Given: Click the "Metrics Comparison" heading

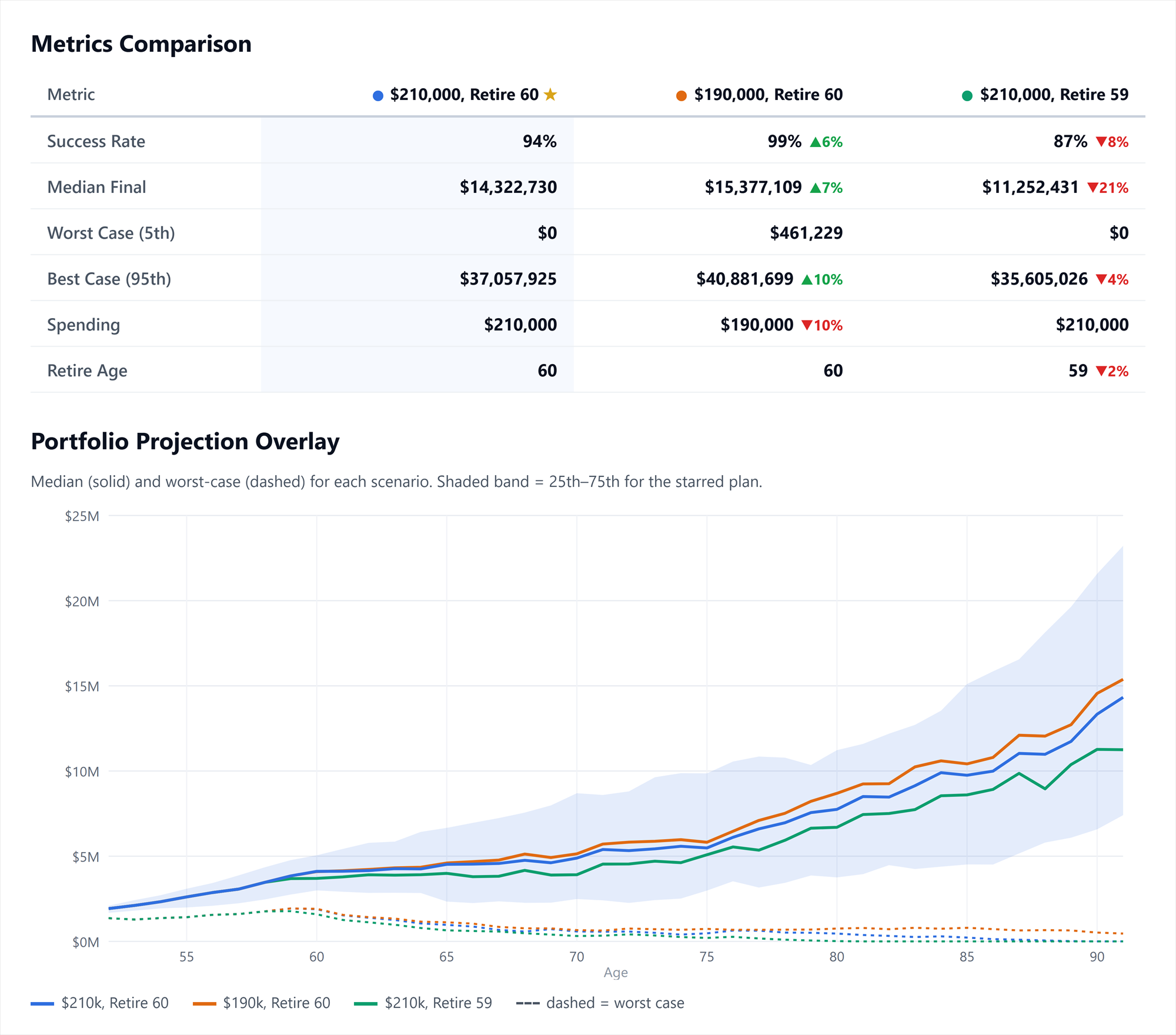Looking at the screenshot, I should 141,44.
